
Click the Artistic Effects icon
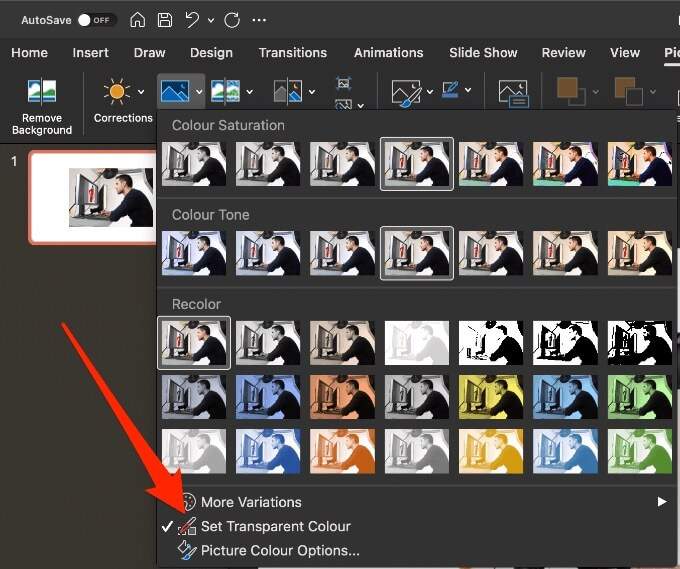(225, 91)
